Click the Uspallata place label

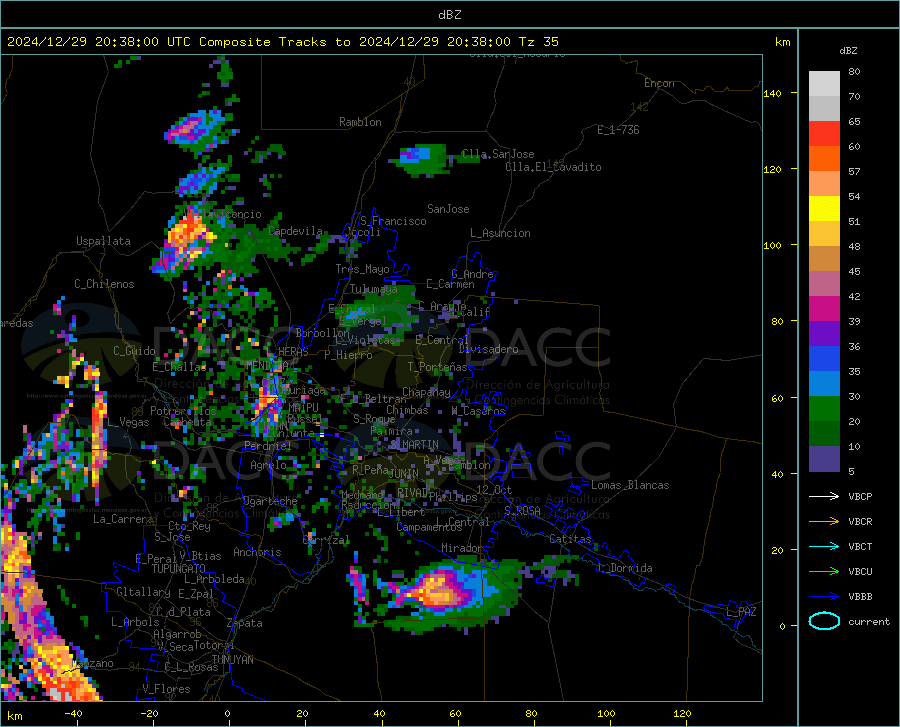tap(103, 241)
